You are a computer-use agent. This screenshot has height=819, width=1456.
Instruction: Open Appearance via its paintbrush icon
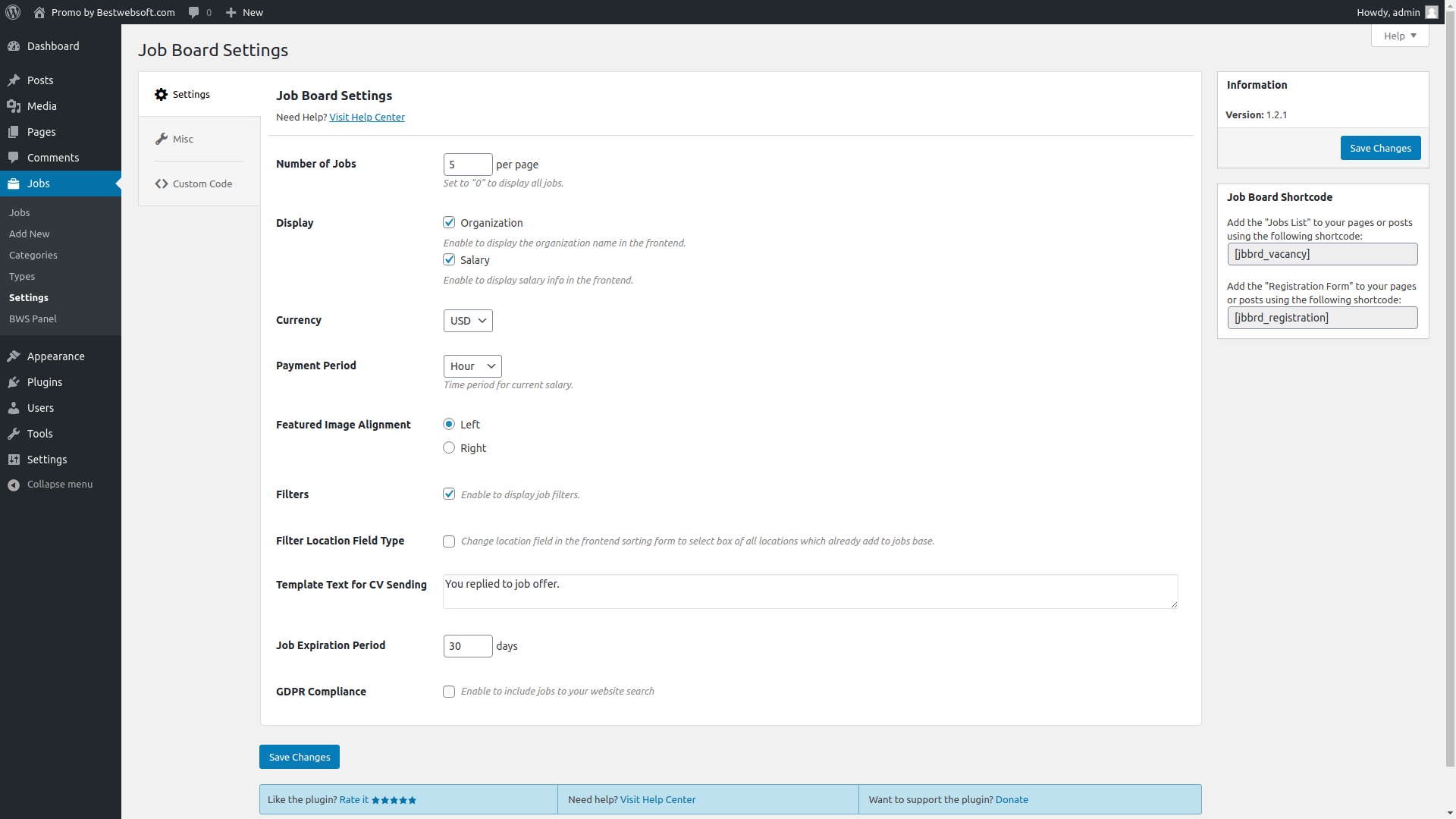pyautogui.click(x=14, y=356)
